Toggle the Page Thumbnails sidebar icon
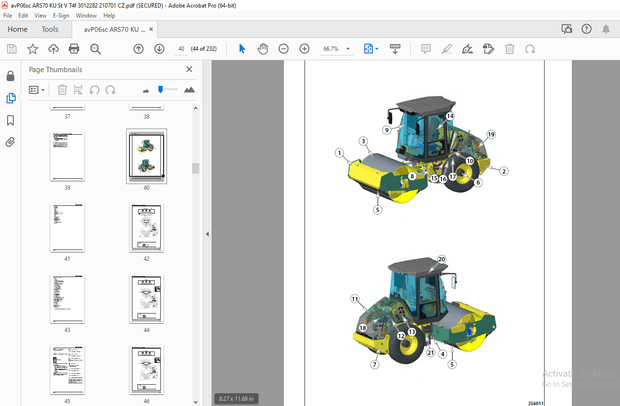Image resolution: width=620 pixels, height=406 pixels. coord(11,98)
